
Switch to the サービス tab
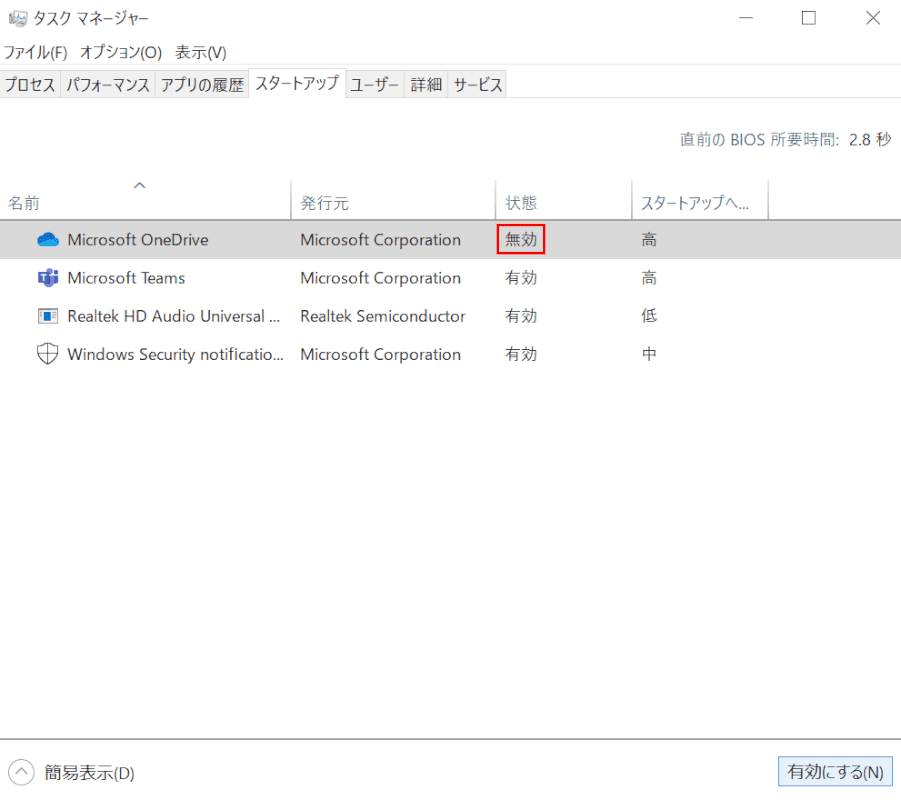point(478,84)
